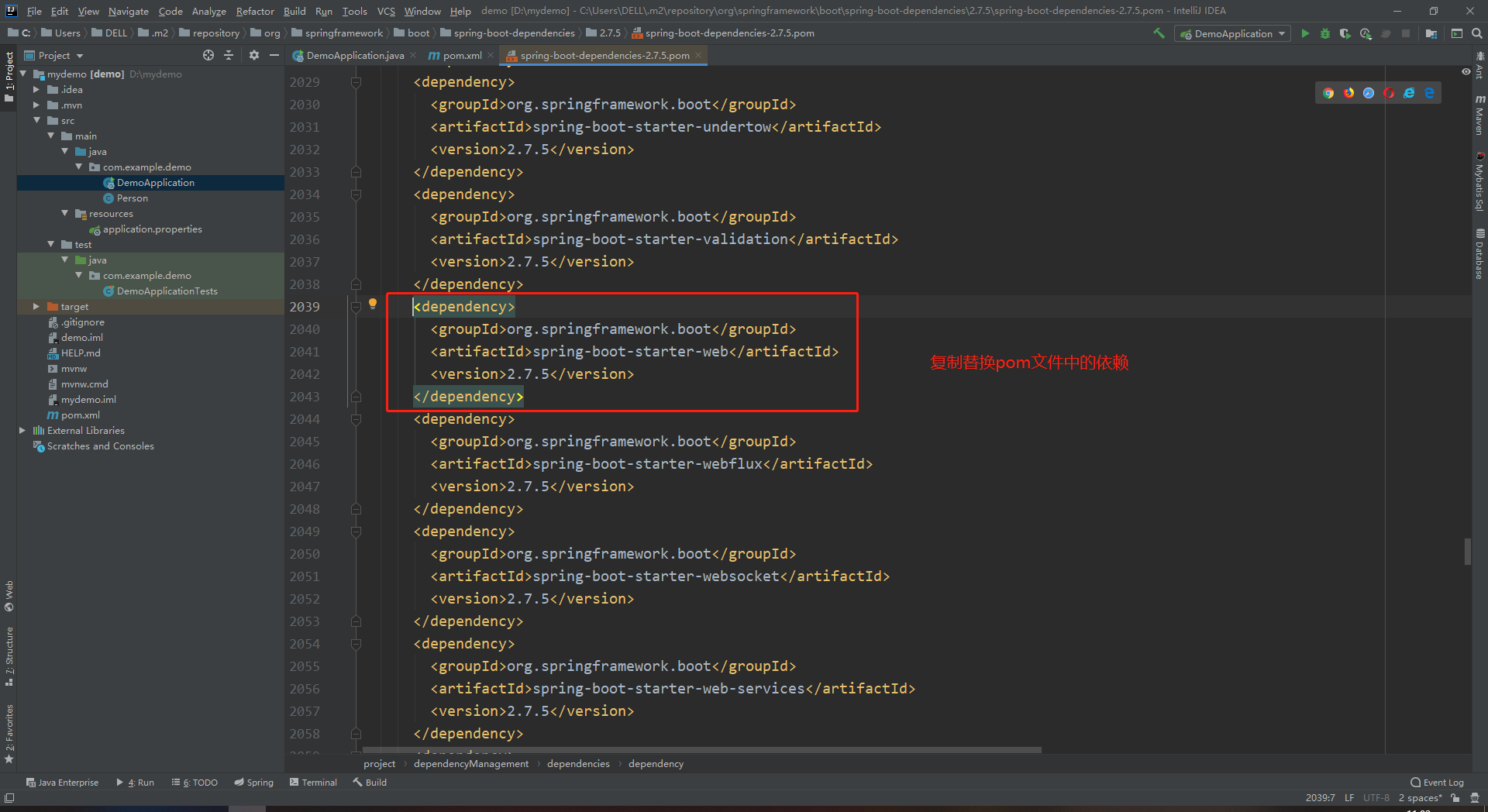
Task: Open the Terminal tool window
Action: click(x=313, y=783)
